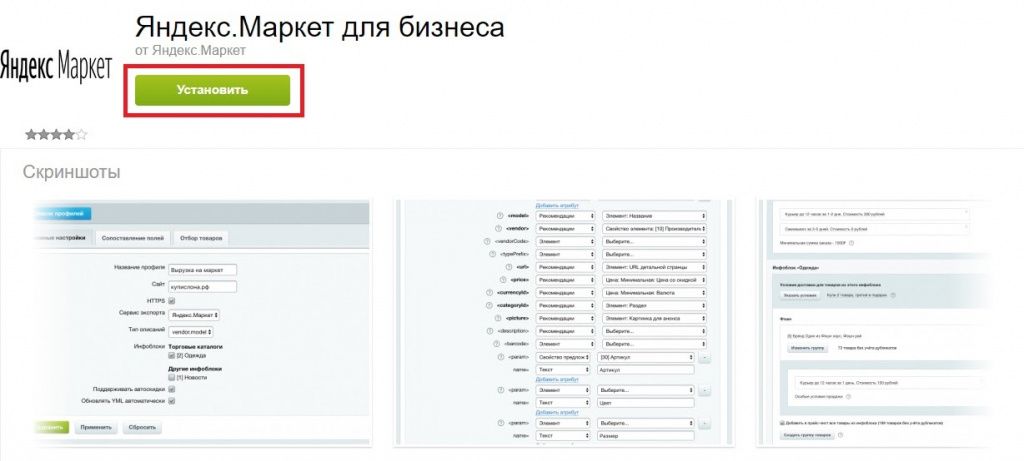Click the help icon beside <vendorCode>
1024x461 pixels.
[487, 241]
